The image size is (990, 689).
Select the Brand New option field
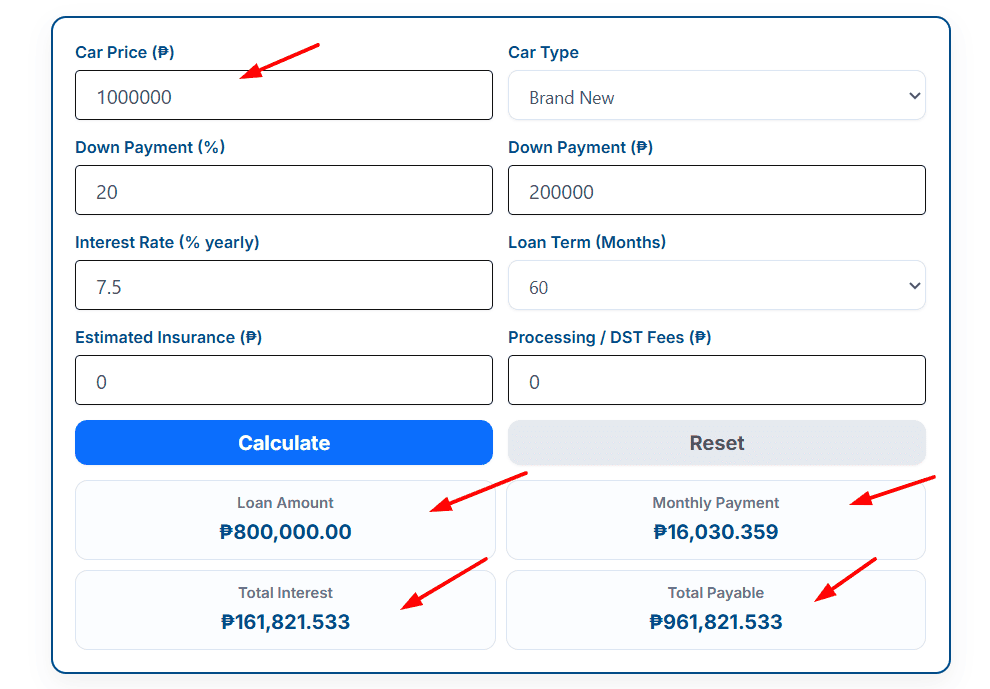(x=716, y=95)
